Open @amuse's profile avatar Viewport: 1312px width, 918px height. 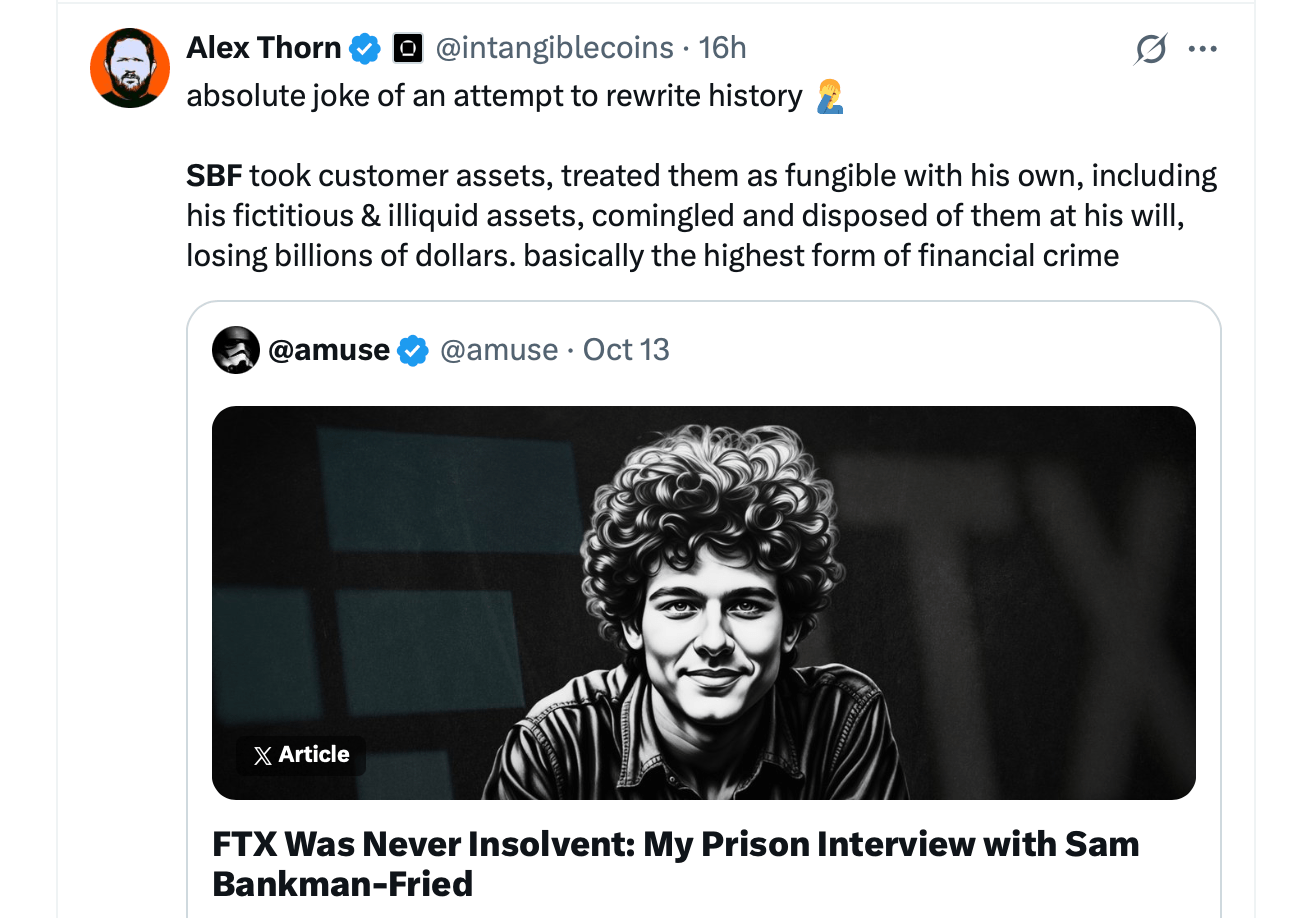pyautogui.click(x=235, y=350)
